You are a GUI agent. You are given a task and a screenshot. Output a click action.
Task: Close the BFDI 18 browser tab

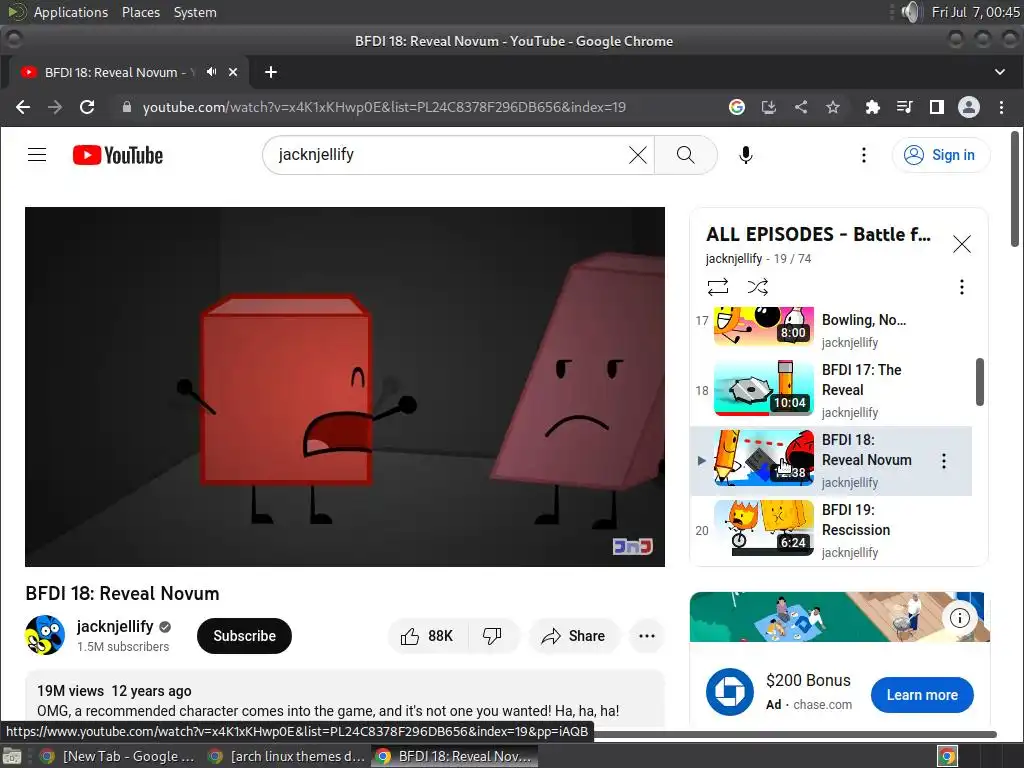(233, 72)
